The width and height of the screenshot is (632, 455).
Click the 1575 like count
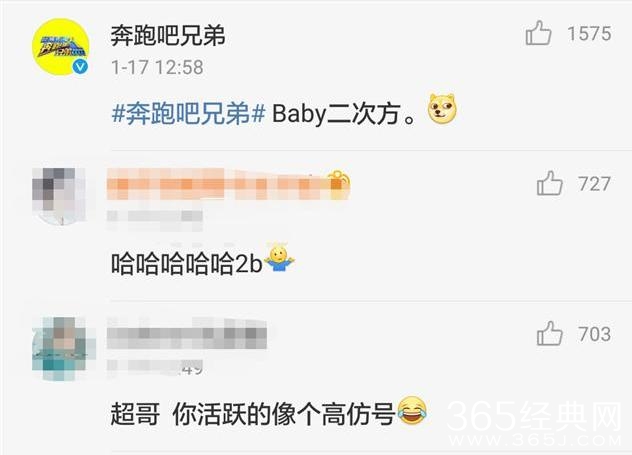[x=589, y=34]
